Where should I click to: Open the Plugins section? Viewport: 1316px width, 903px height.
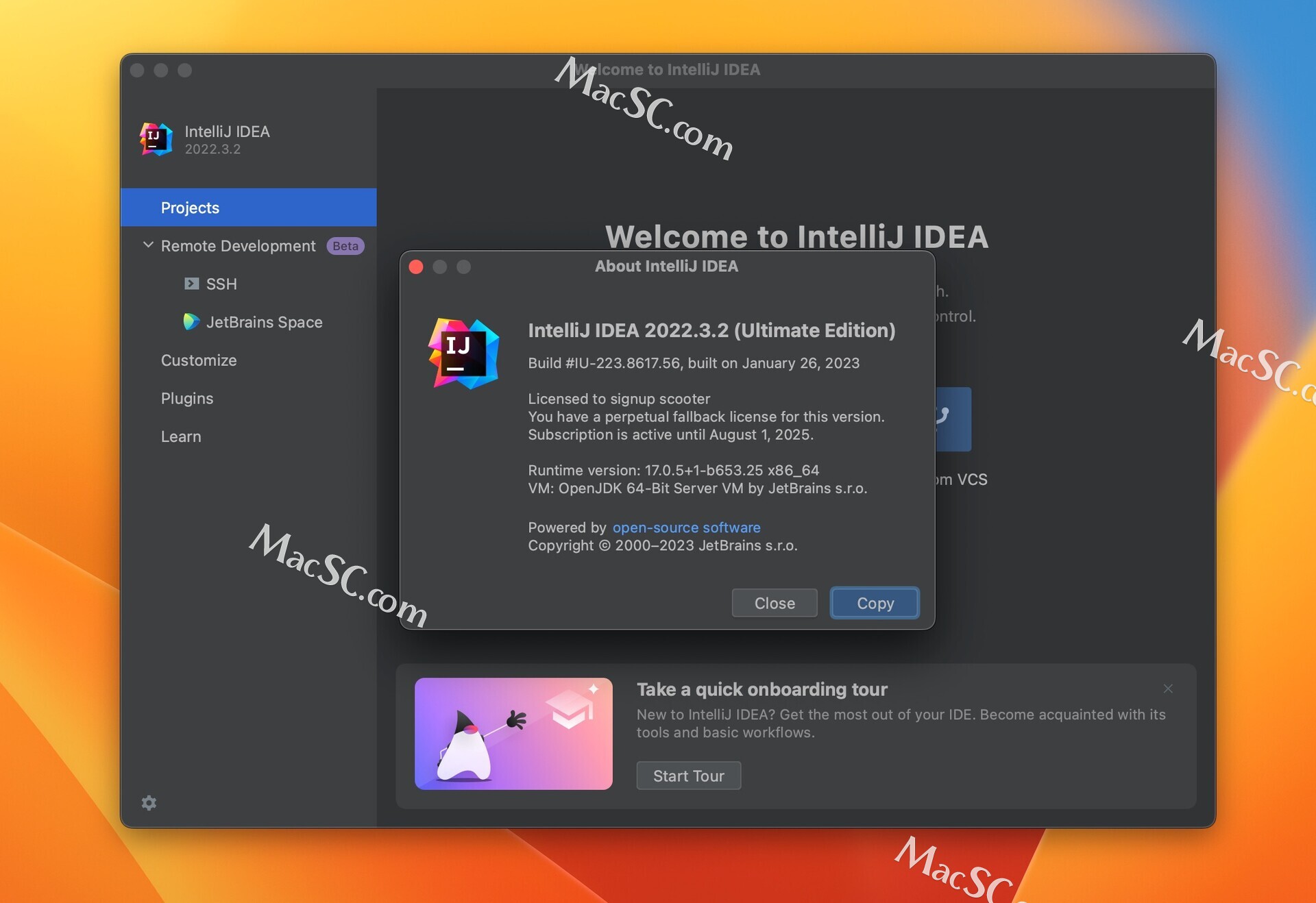pos(186,398)
